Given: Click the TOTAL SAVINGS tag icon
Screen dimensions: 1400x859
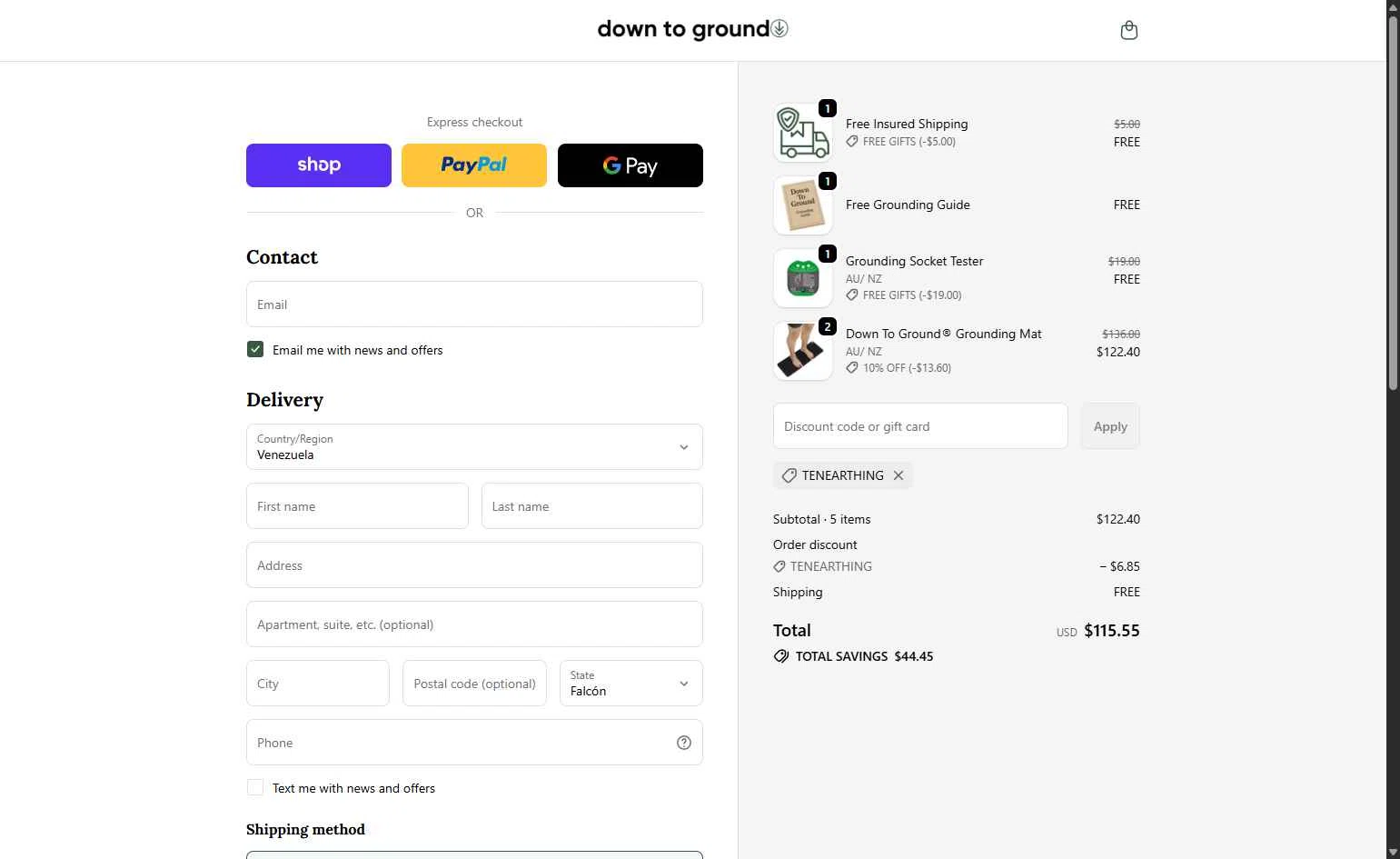Looking at the screenshot, I should click(x=781, y=656).
